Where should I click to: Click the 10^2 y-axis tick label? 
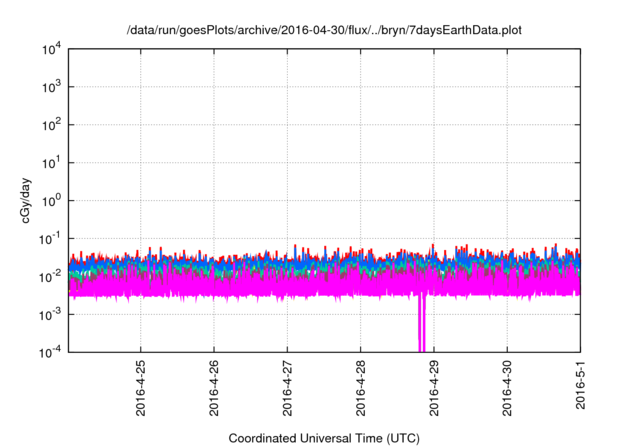(51, 125)
